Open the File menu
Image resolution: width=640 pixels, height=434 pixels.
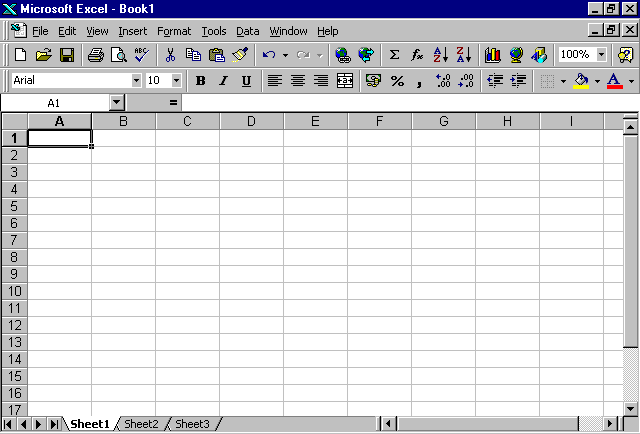40,31
